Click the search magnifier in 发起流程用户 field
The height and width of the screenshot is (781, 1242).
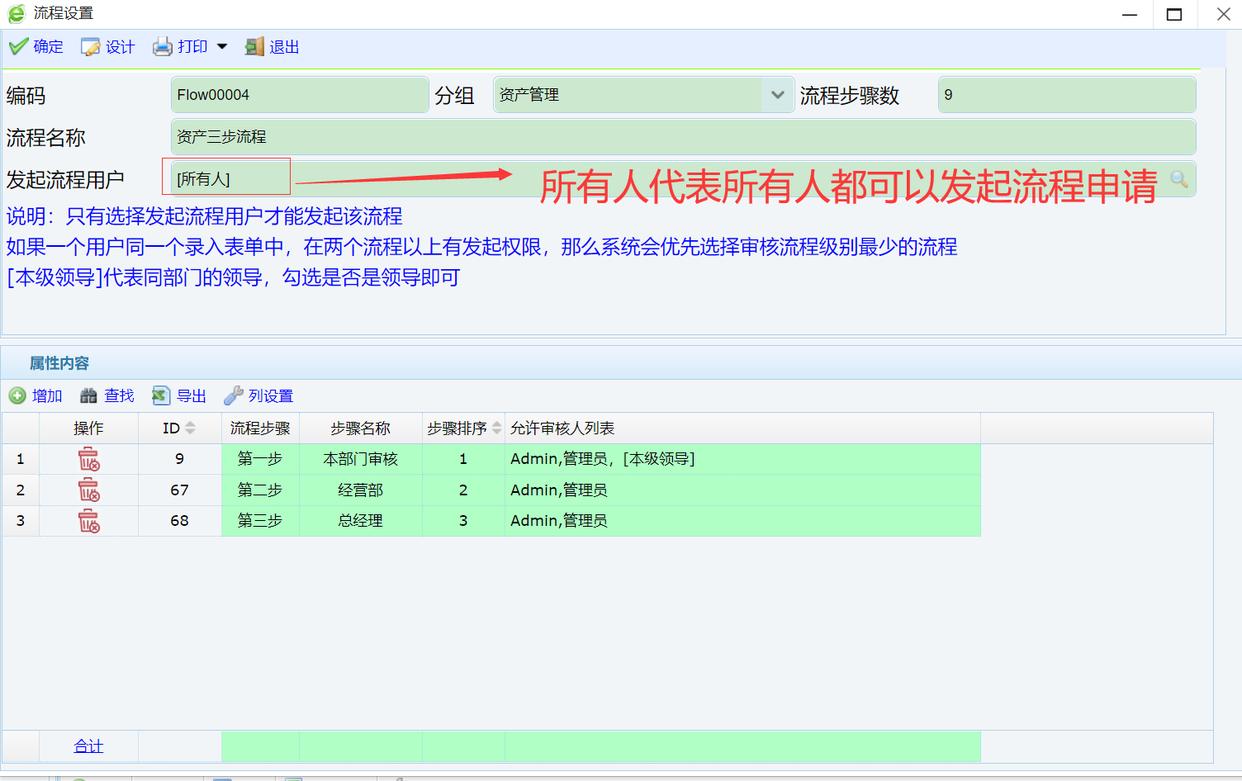click(1179, 179)
